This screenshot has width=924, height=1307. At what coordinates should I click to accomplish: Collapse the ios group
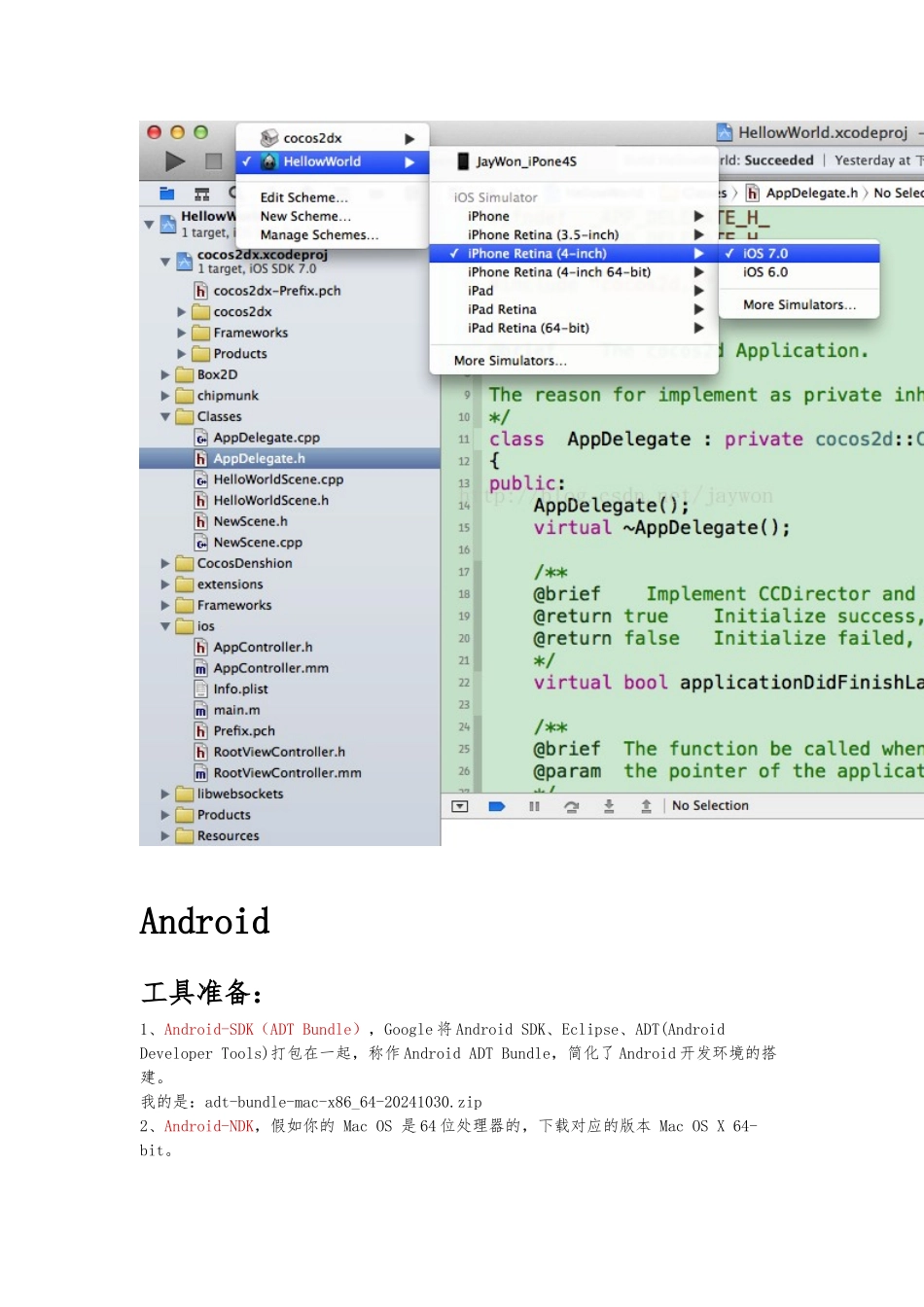165,626
